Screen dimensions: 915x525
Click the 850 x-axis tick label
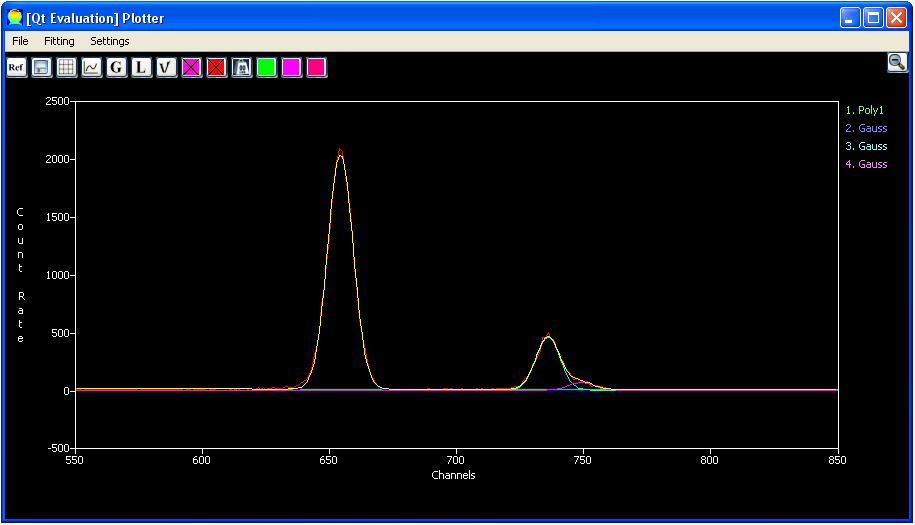point(837,460)
